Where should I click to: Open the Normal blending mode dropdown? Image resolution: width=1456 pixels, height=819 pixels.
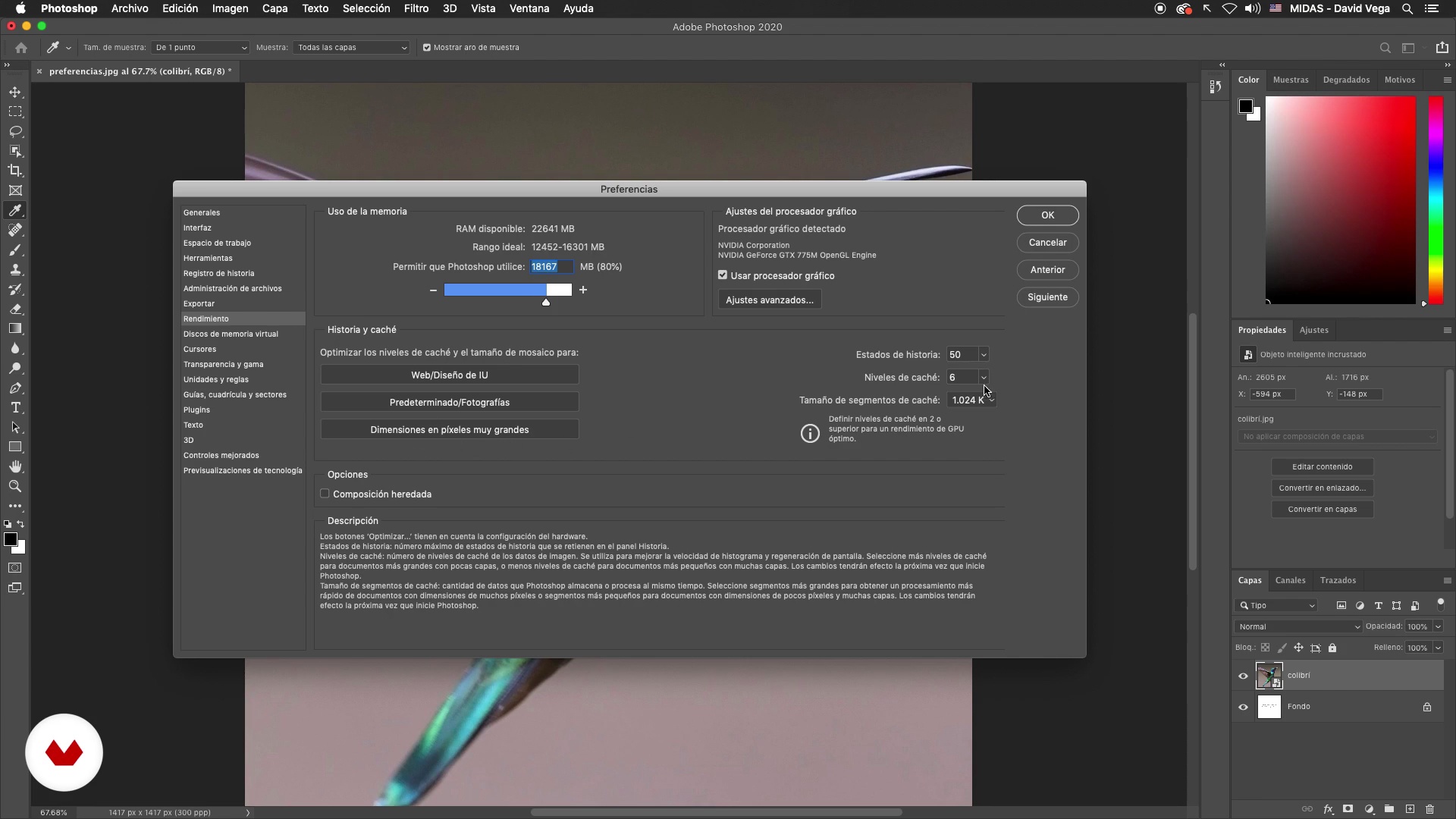[1298, 626]
